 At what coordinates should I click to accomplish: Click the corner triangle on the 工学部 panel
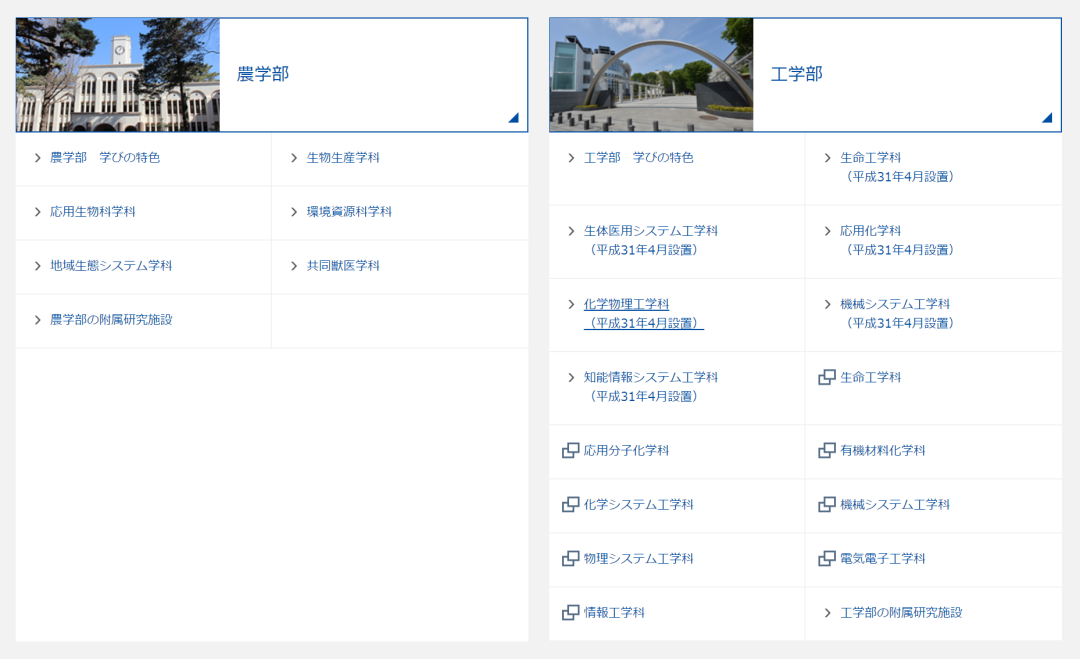point(1048,119)
